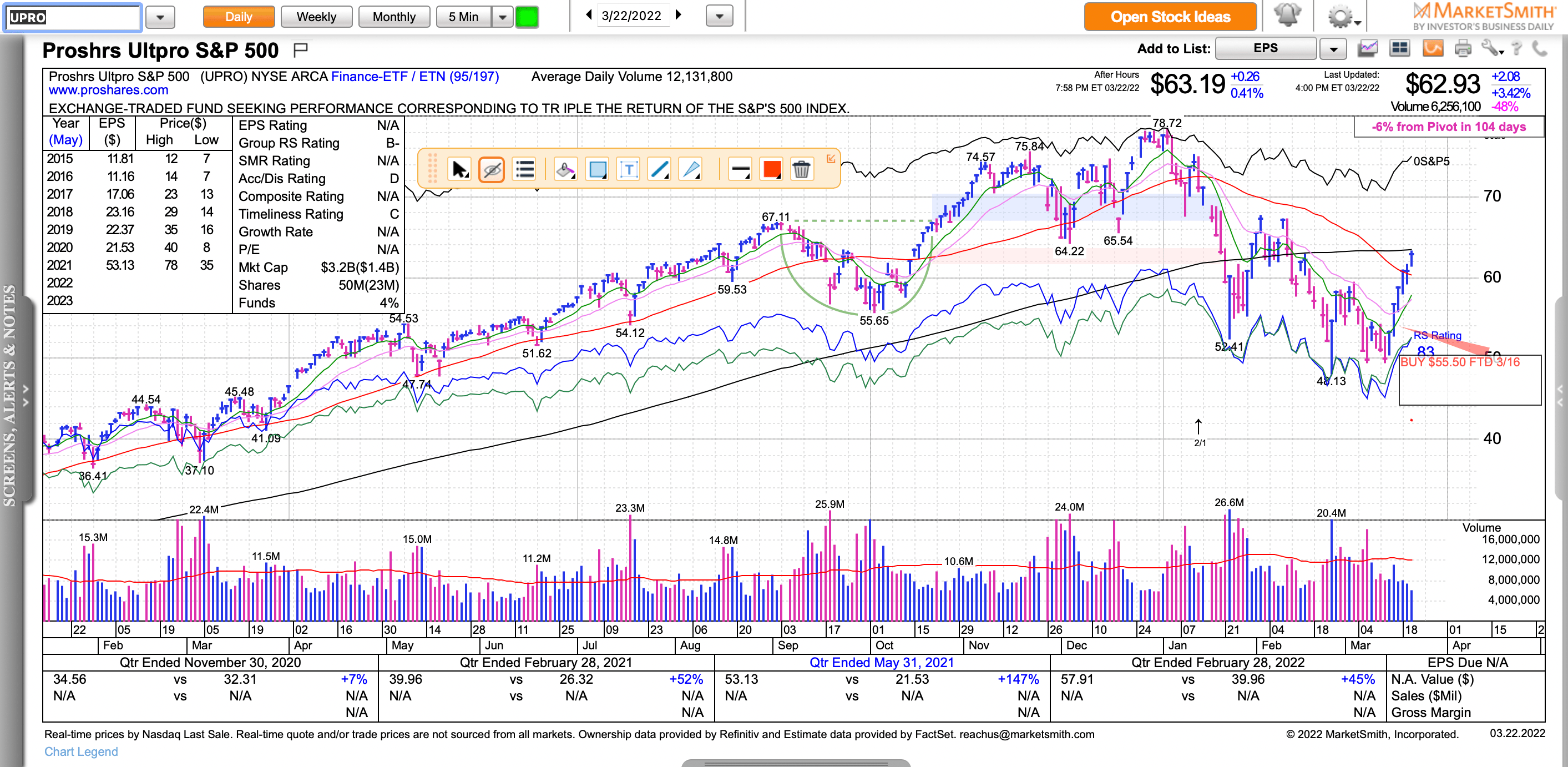The width and height of the screenshot is (1568, 767).
Task: Click the 26.6M volume peak label
Action: tap(1229, 502)
